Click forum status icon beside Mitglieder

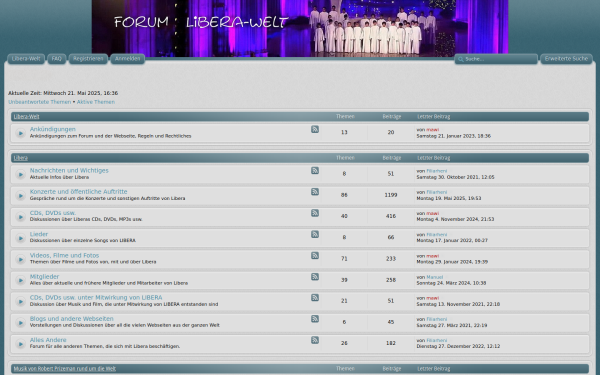point(20,280)
